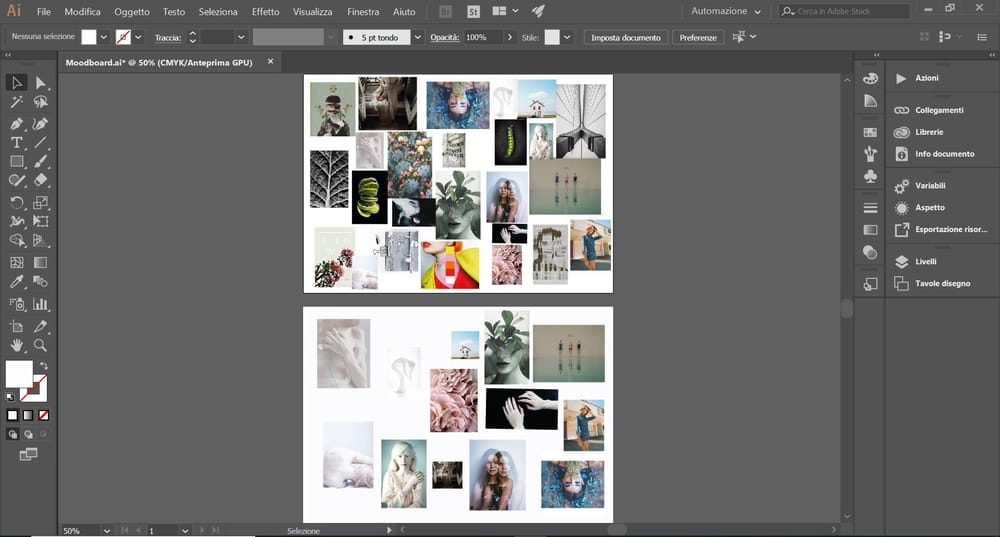Click the pink flowers thumbnail on lower artboard

(453, 401)
